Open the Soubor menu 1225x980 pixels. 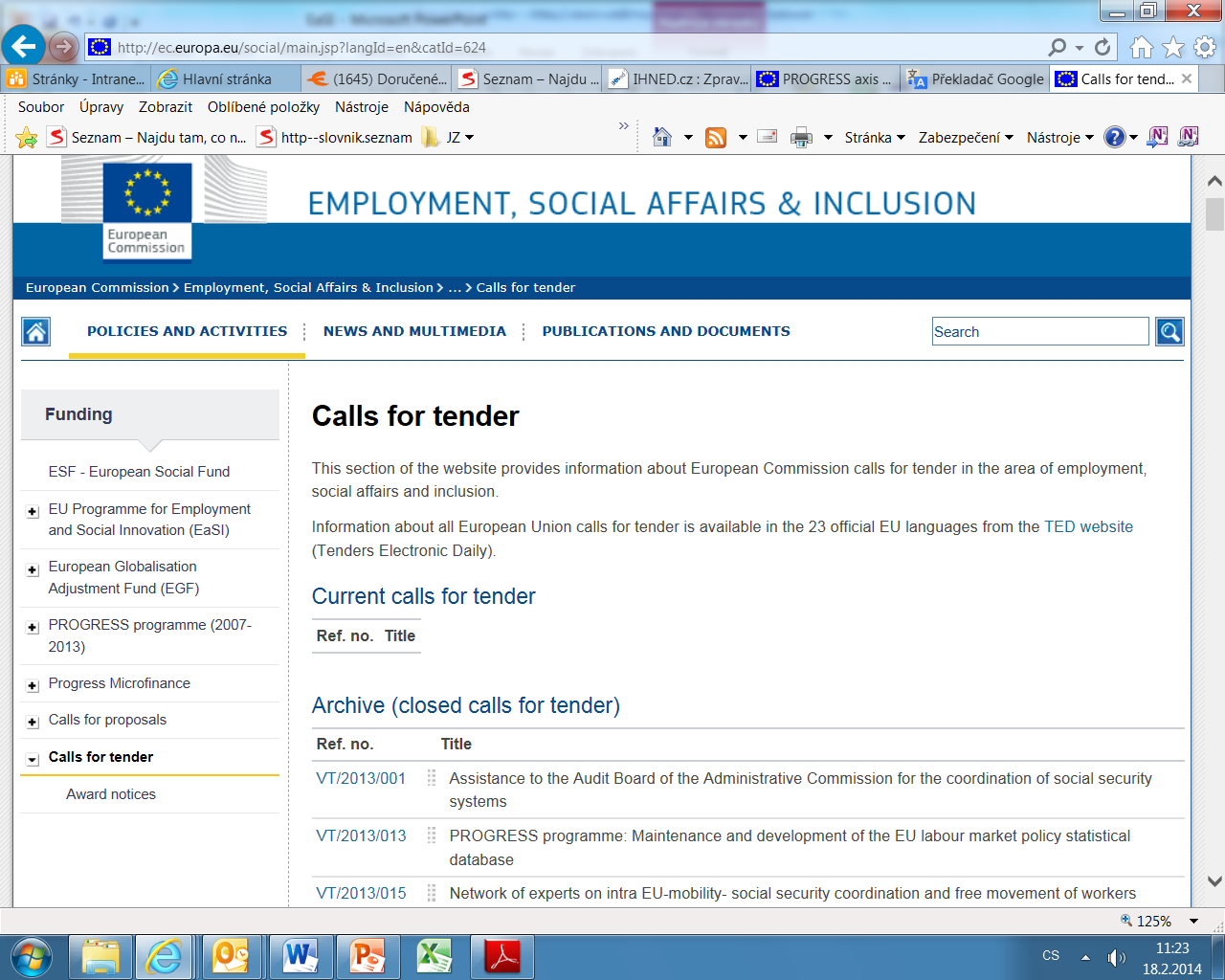41,107
